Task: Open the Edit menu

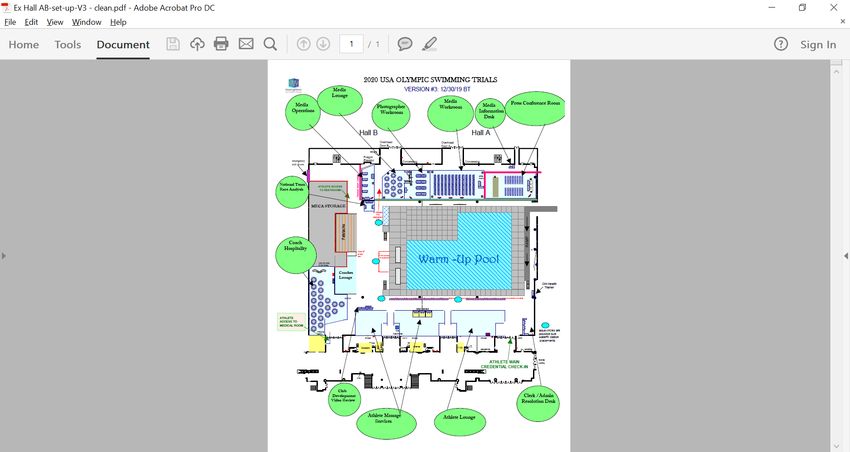Action: [x=31, y=22]
